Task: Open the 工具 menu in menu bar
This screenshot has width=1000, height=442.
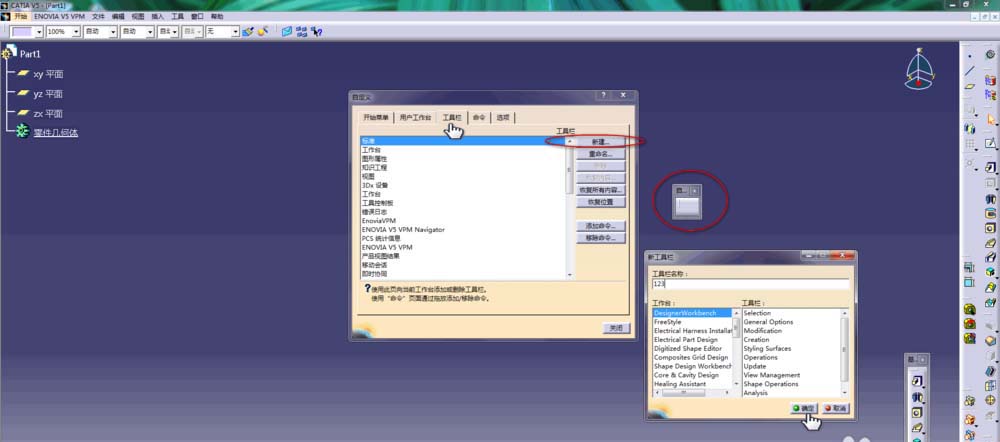Action: (x=178, y=17)
